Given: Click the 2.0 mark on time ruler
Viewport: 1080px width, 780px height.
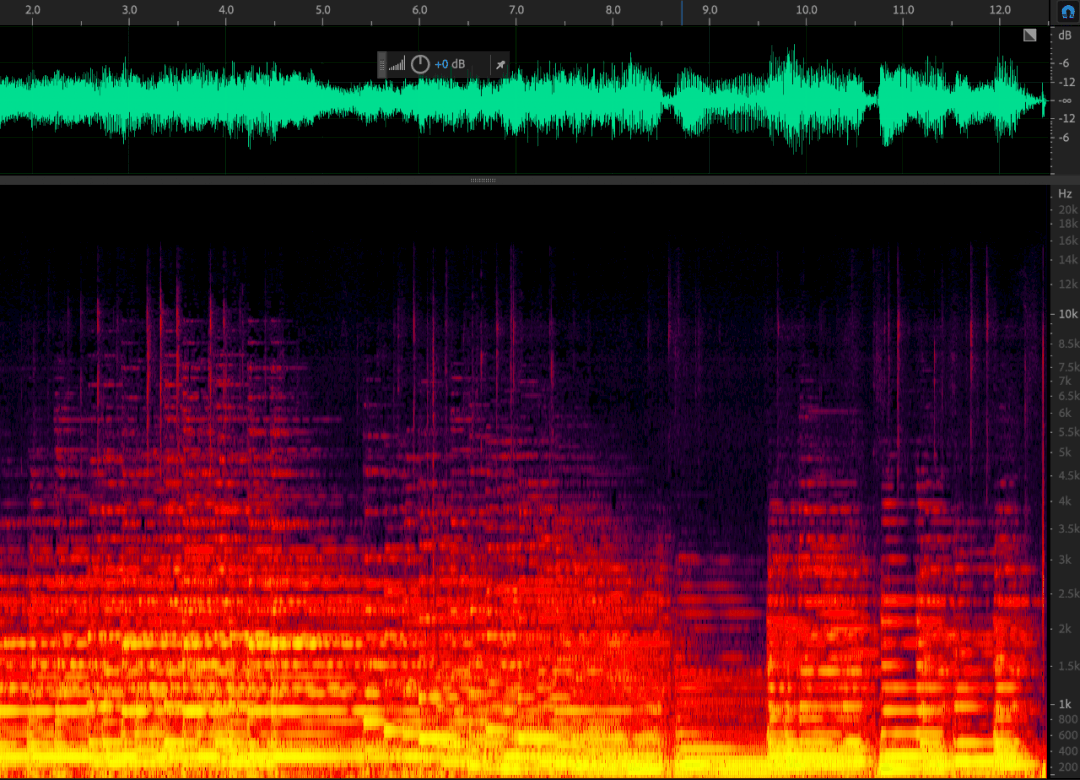Looking at the screenshot, I should point(32,10).
